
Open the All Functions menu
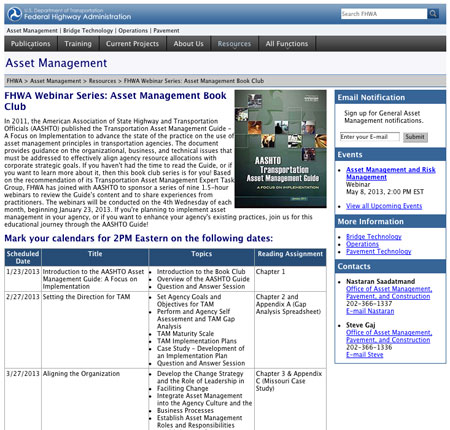pos(287,44)
